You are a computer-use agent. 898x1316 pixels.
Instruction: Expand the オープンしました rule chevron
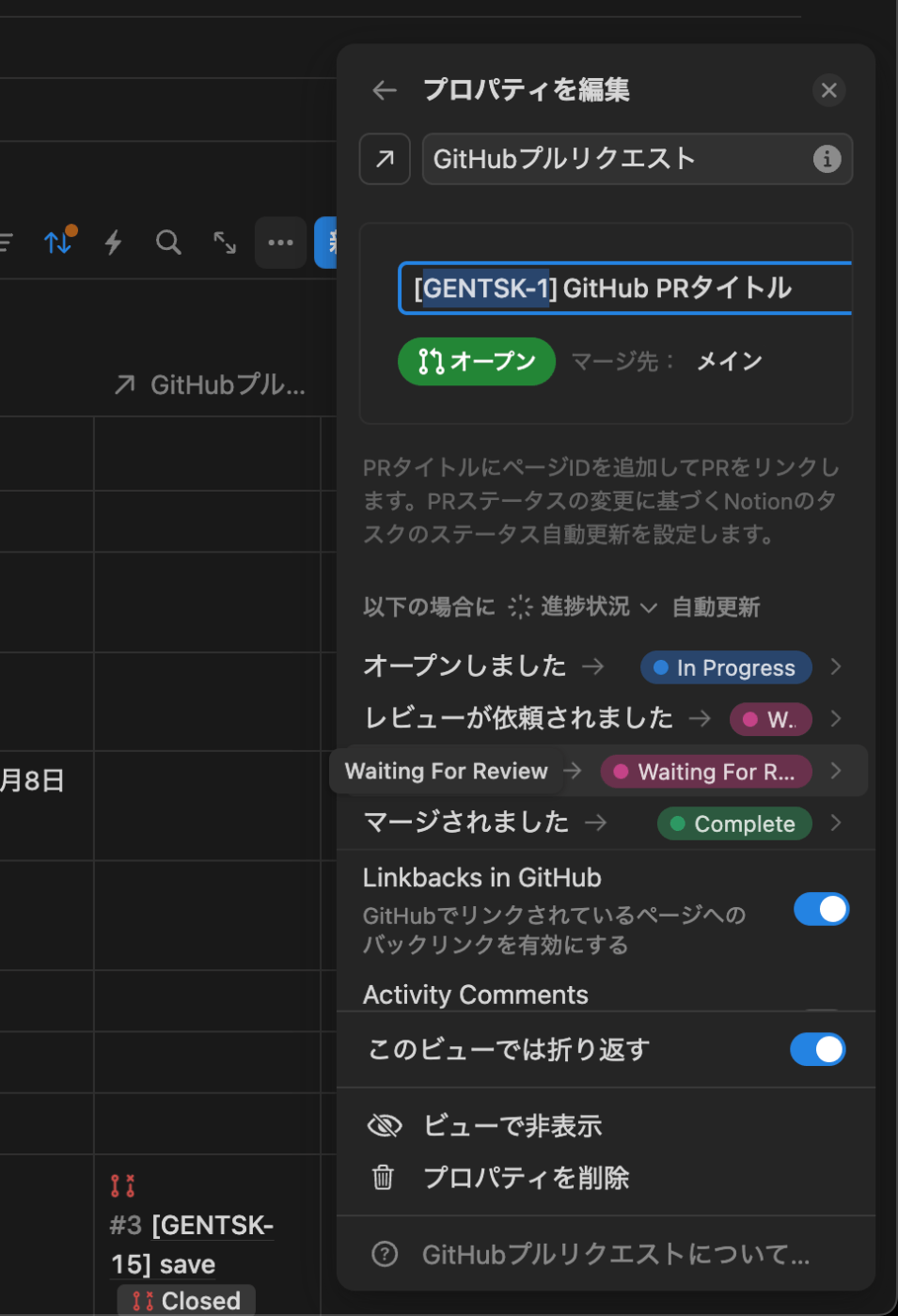click(835, 666)
